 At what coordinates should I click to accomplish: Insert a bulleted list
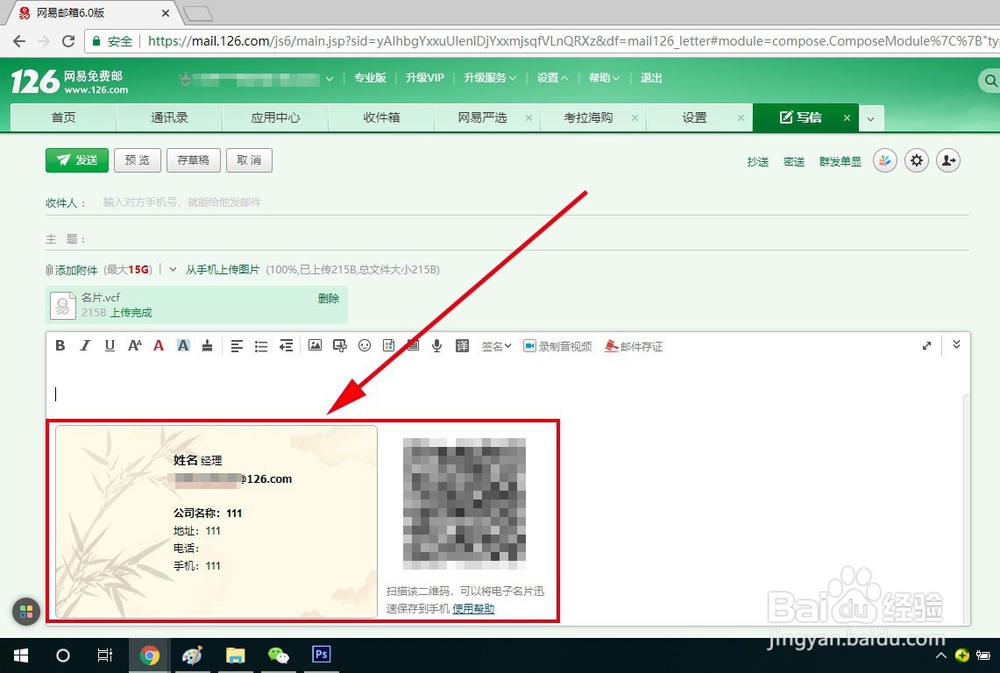coord(261,346)
